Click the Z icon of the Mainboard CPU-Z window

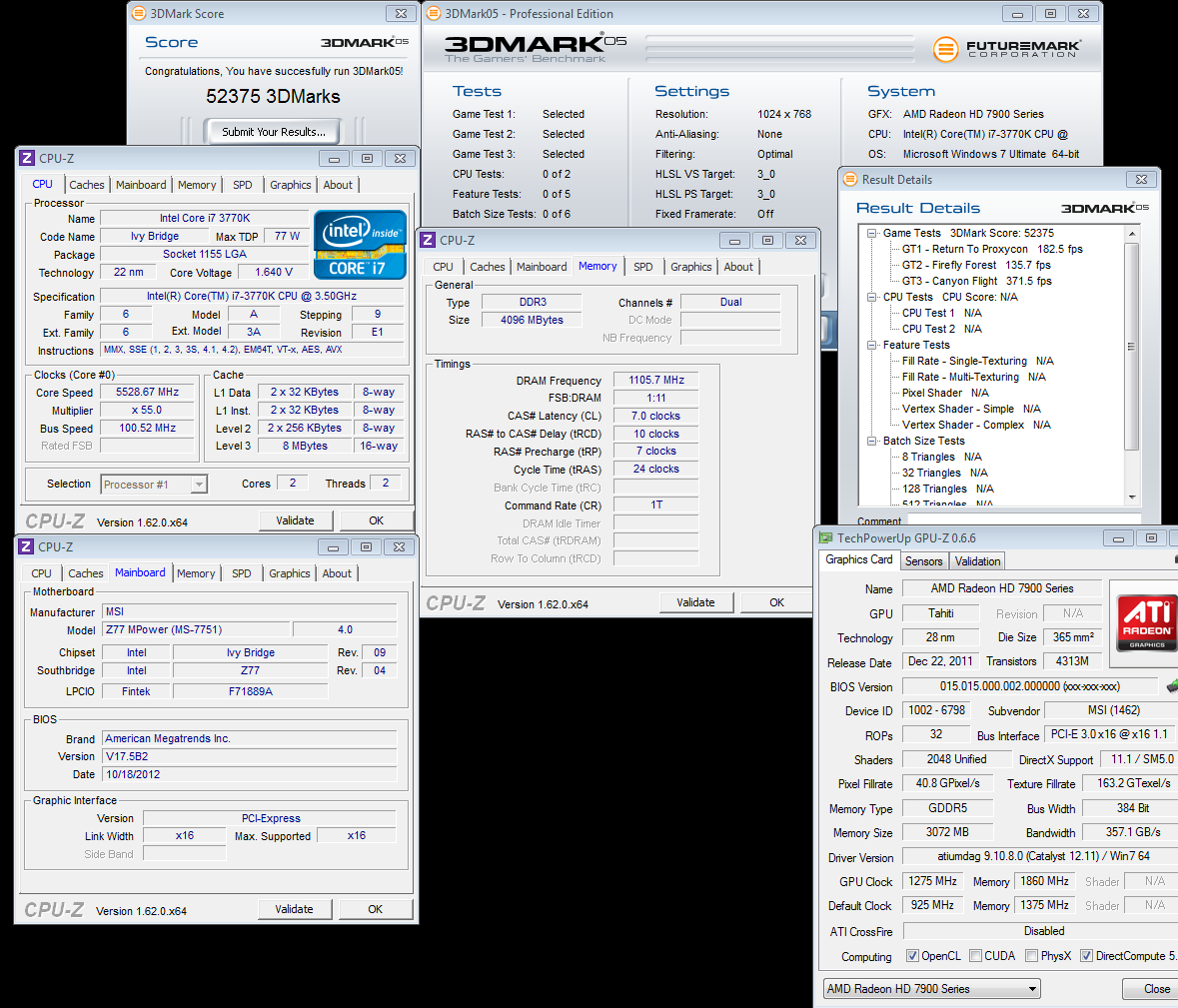pos(26,546)
